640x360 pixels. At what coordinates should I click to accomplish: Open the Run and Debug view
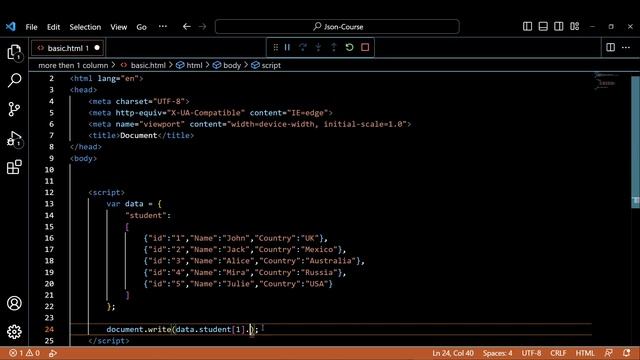click(x=14, y=139)
